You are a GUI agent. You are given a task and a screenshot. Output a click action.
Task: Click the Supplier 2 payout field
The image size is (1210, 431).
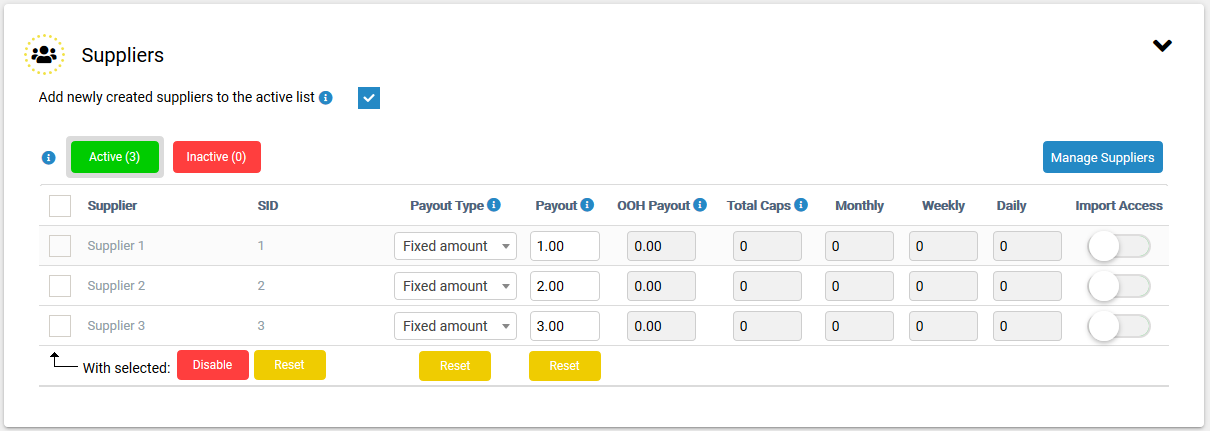pos(565,286)
